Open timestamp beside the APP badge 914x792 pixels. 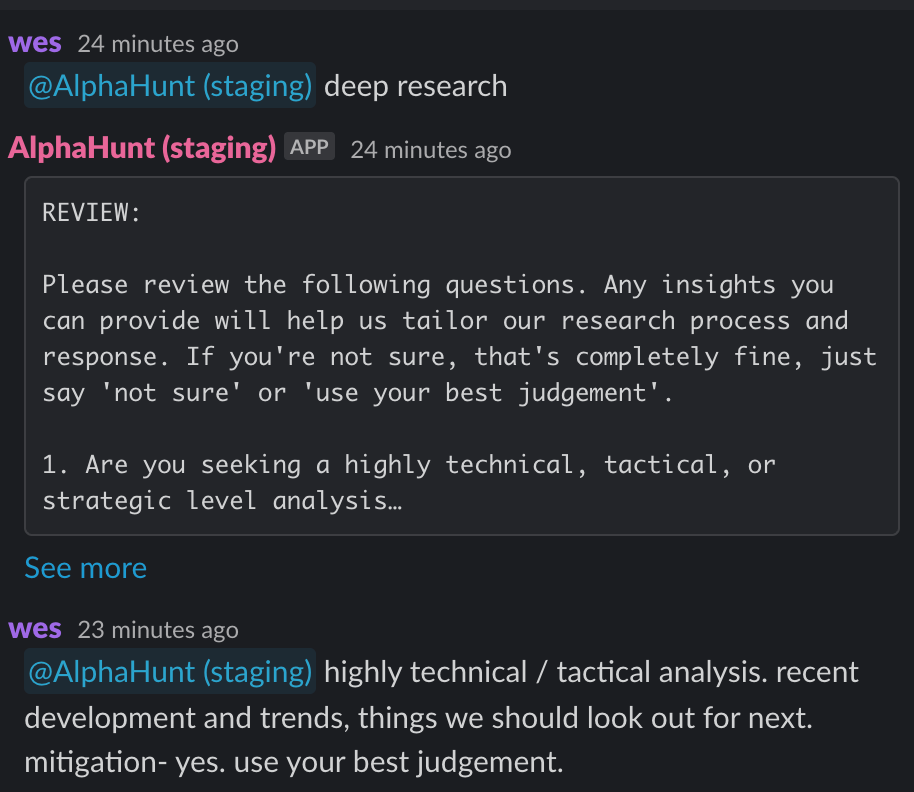(431, 150)
